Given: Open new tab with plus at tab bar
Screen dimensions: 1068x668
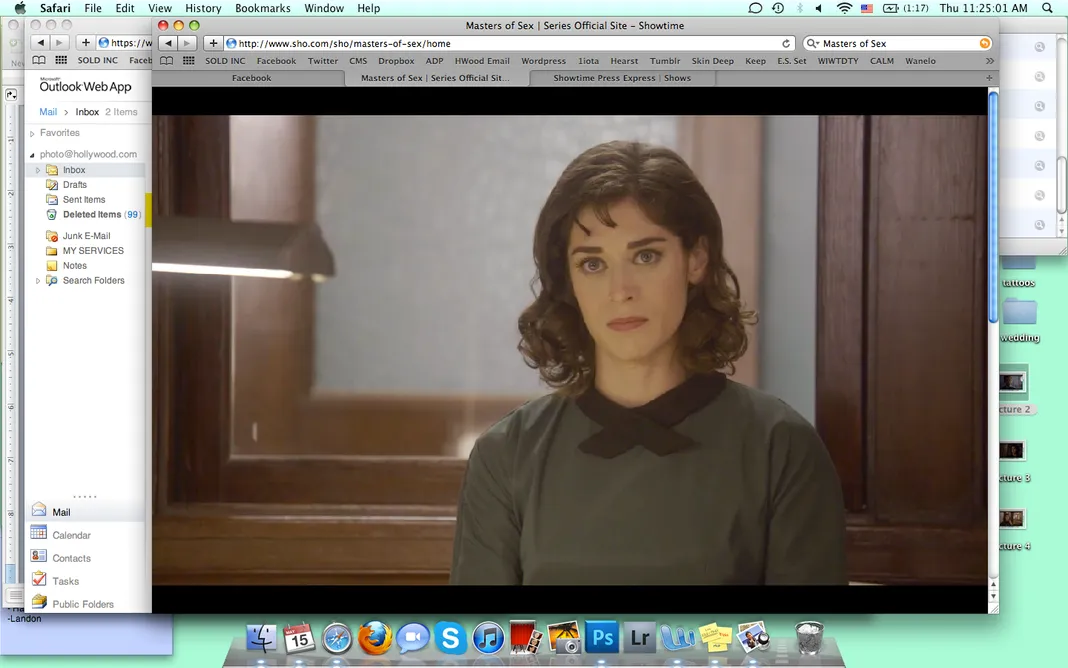Looking at the screenshot, I should [x=990, y=78].
